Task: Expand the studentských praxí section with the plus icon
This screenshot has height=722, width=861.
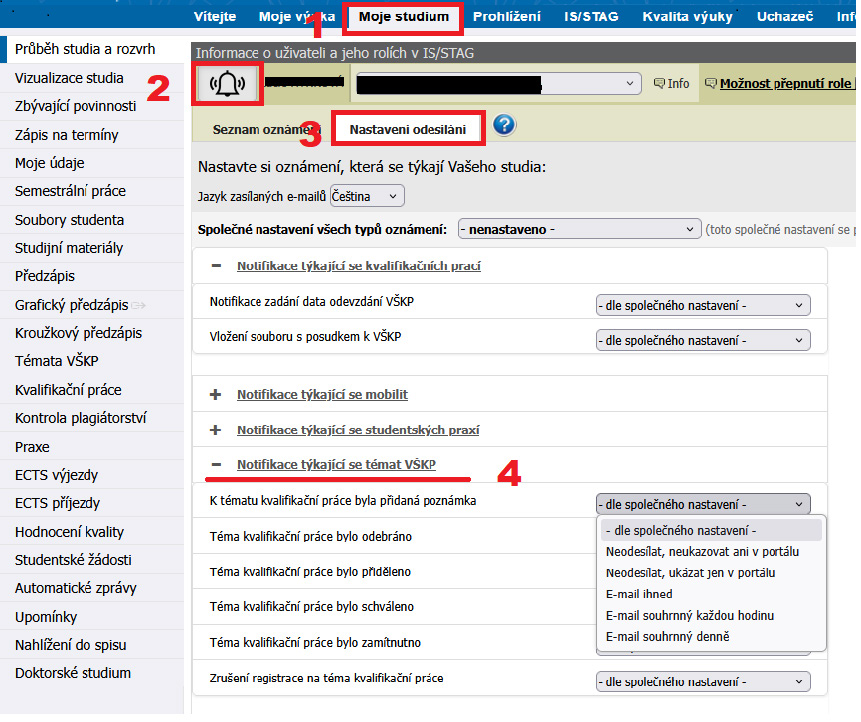Action: click(x=215, y=430)
